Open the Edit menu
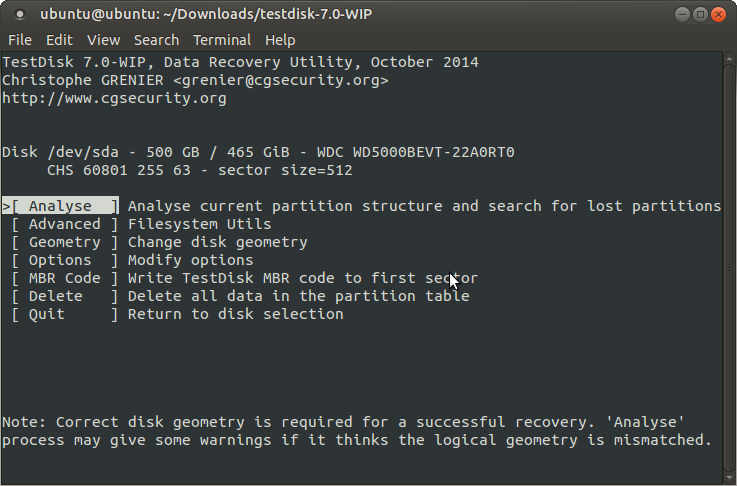The image size is (737, 486). click(59, 40)
